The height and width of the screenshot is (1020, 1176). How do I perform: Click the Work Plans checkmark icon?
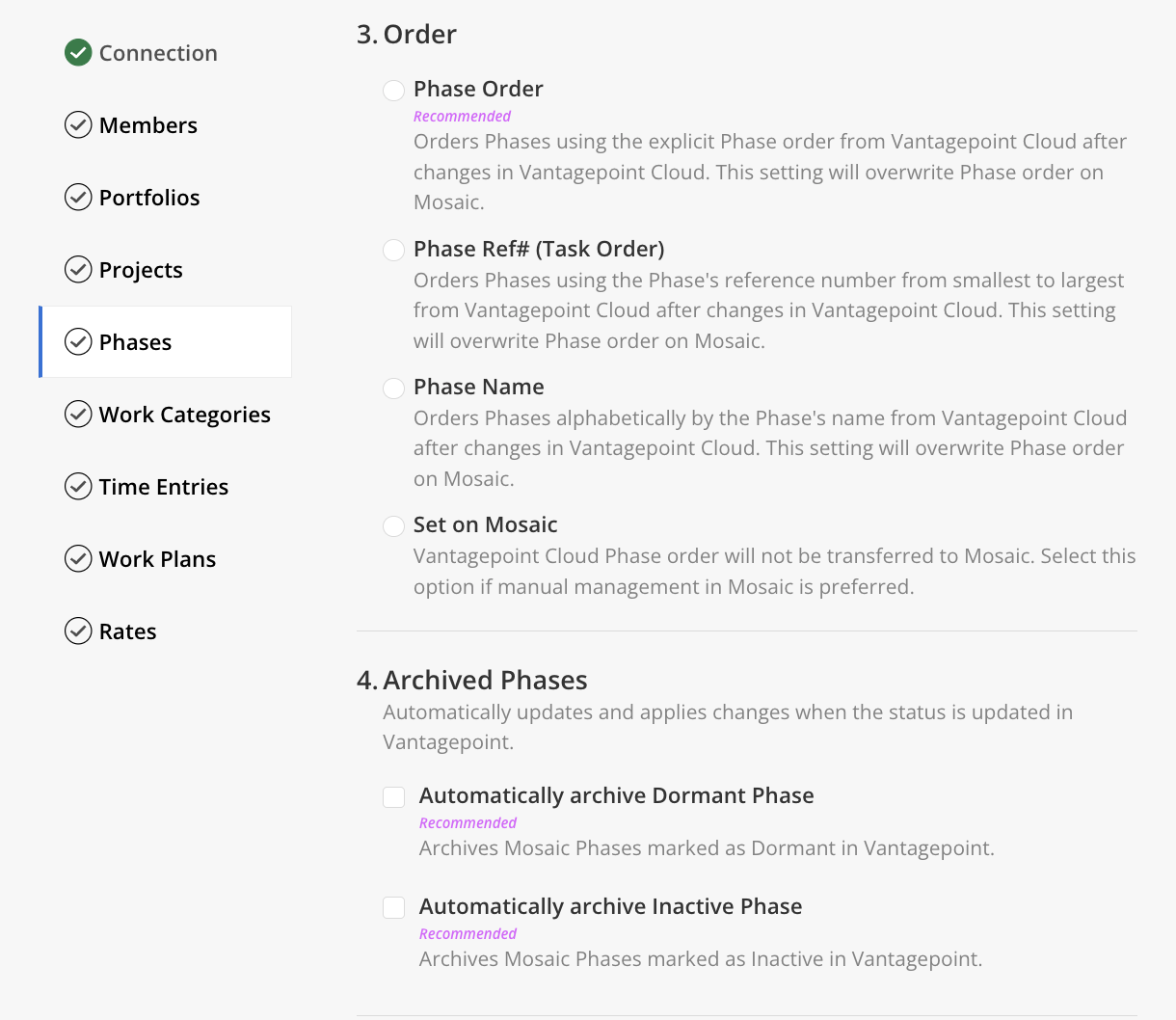click(78, 559)
